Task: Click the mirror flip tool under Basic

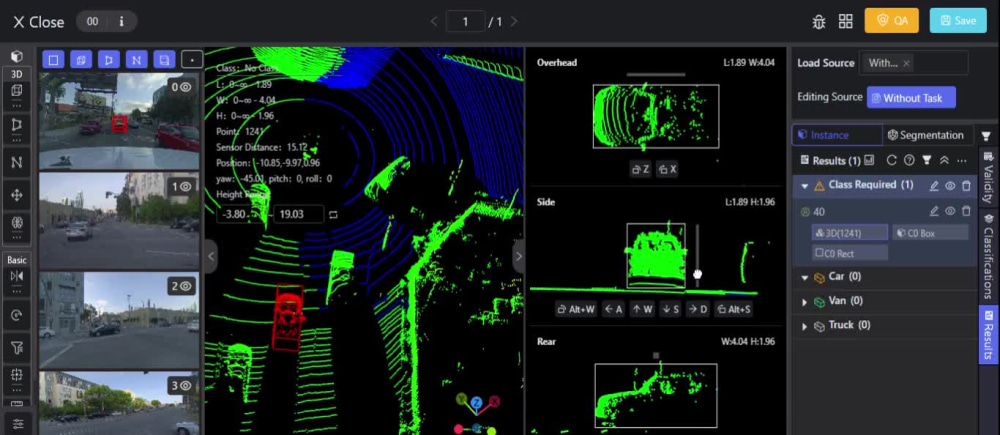Action: click(x=17, y=276)
